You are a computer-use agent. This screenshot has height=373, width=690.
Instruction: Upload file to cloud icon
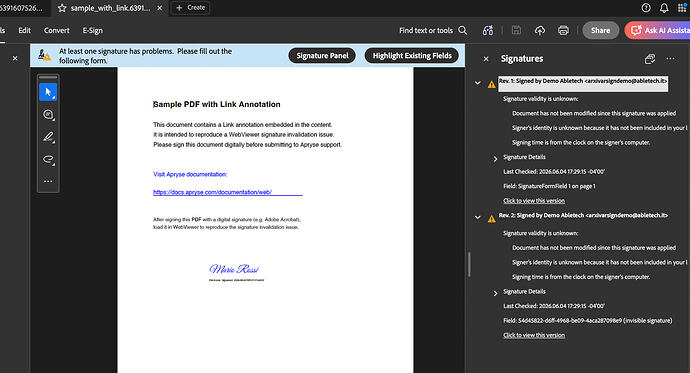click(x=540, y=30)
